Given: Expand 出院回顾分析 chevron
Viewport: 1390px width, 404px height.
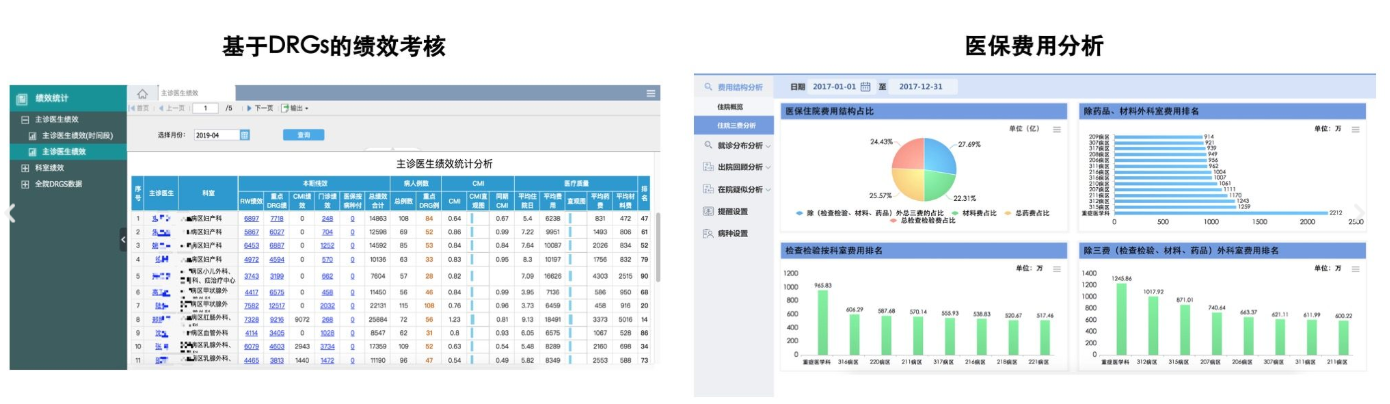Looking at the screenshot, I should 766,168.
